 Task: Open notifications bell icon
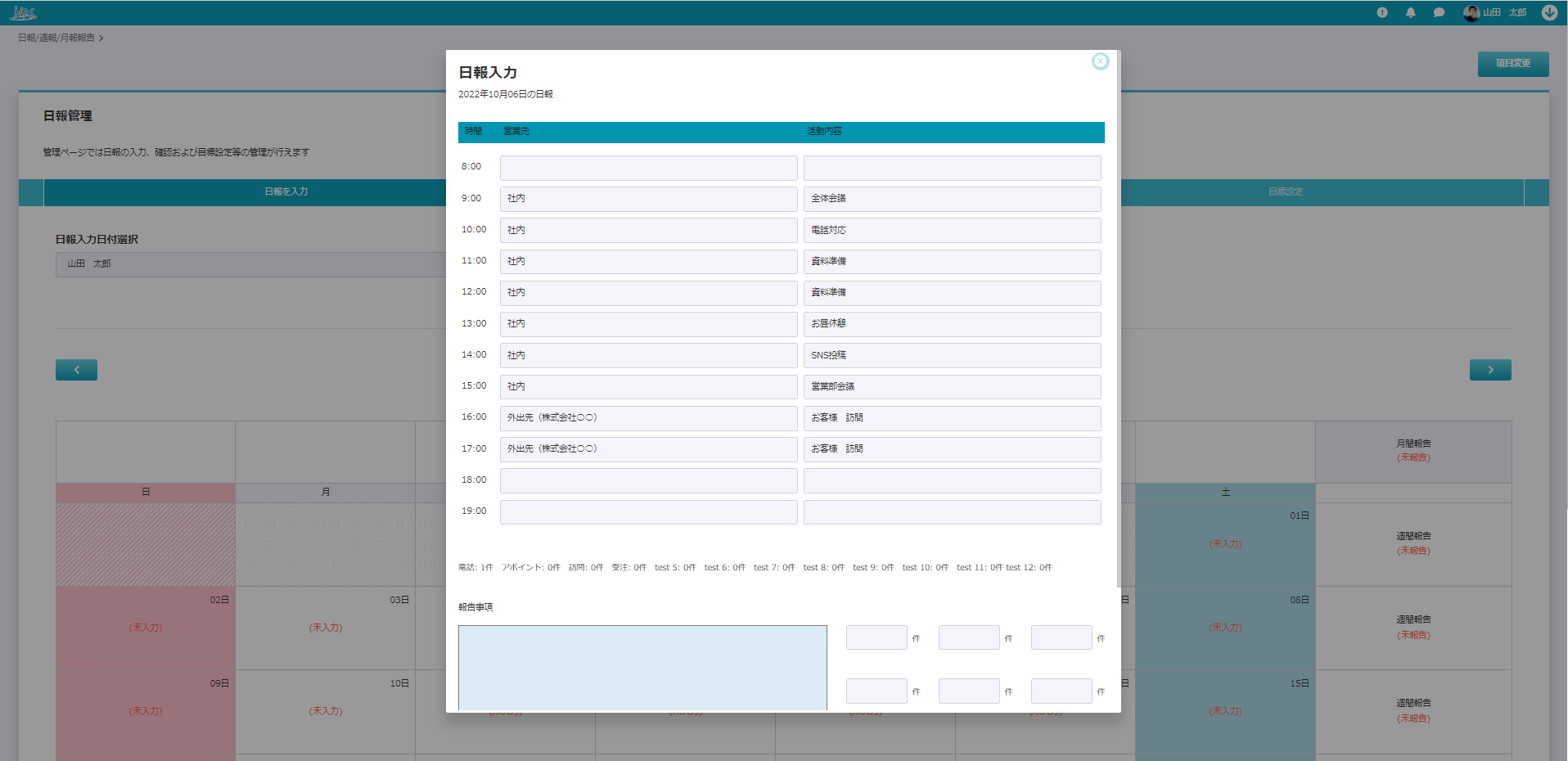(x=1410, y=12)
